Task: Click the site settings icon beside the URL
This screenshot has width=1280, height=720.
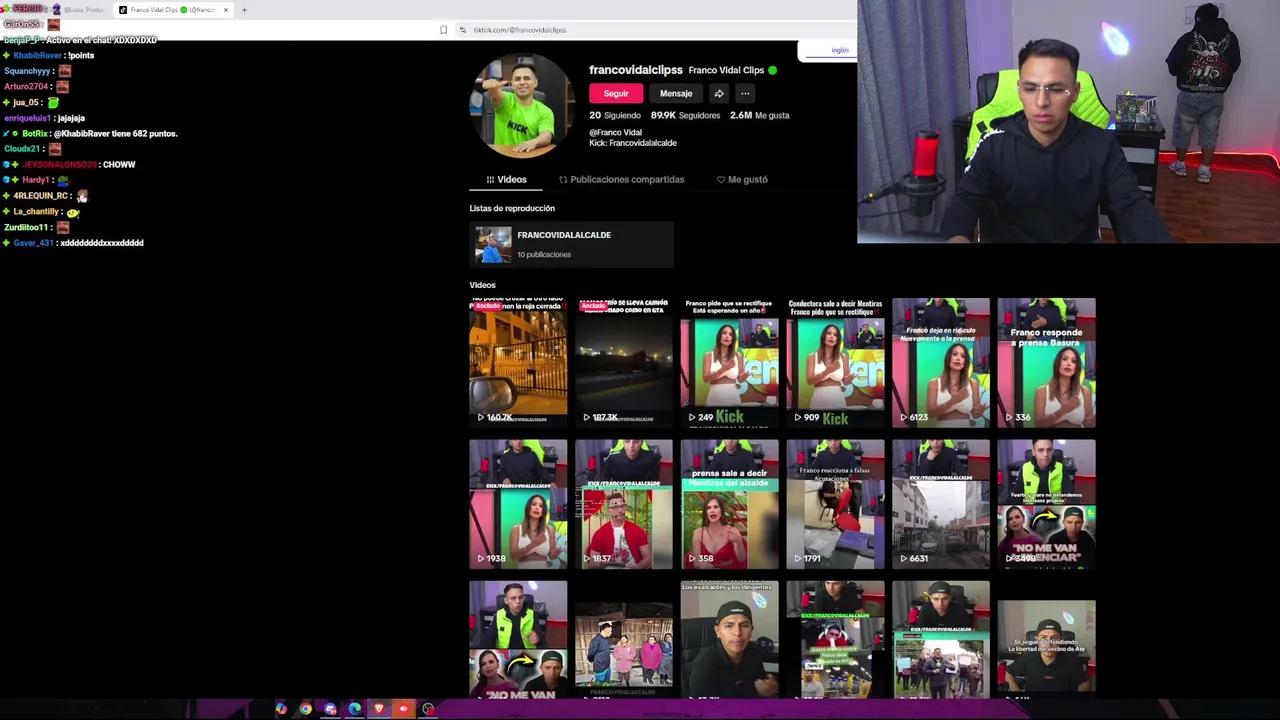Action: point(463,30)
